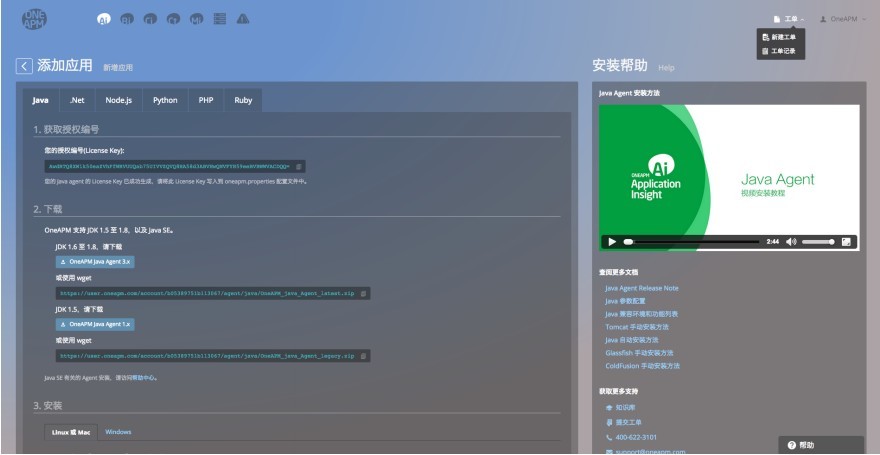This screenshot has width=880, height=455.
Task: Click the Agent_legacy.zip wget URL field
Action: (x=213, y=356)
